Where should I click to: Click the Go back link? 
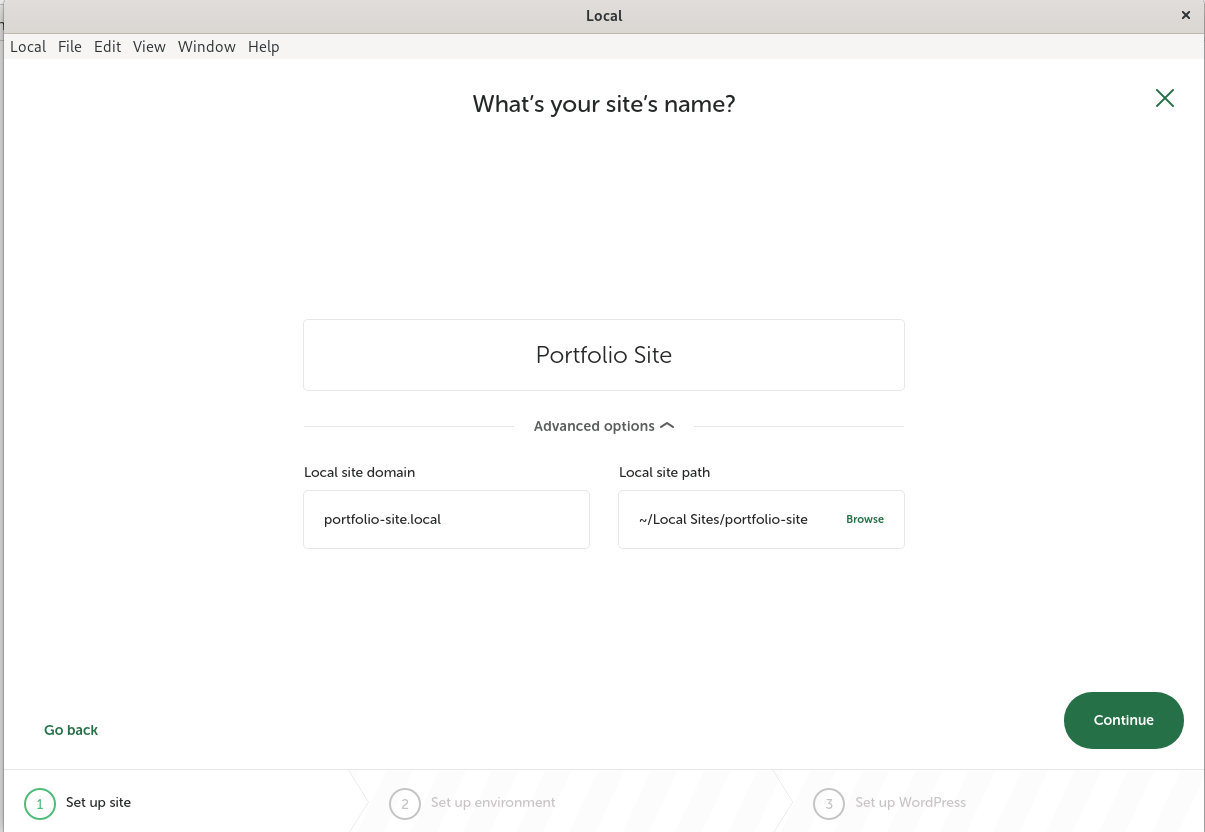pyautogui.click(x=71, y=730)
